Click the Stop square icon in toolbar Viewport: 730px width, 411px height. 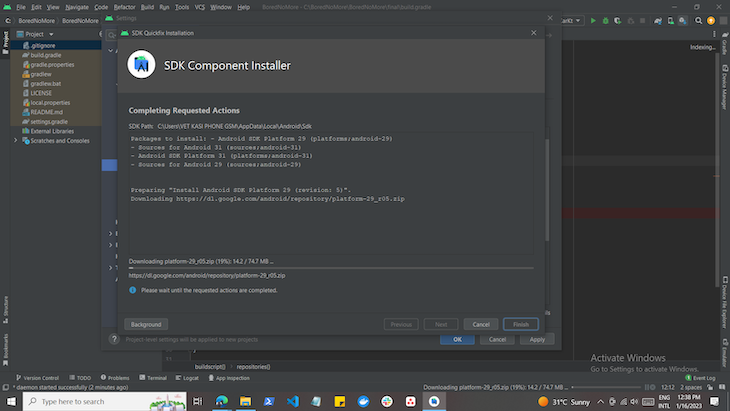point(642,21)
